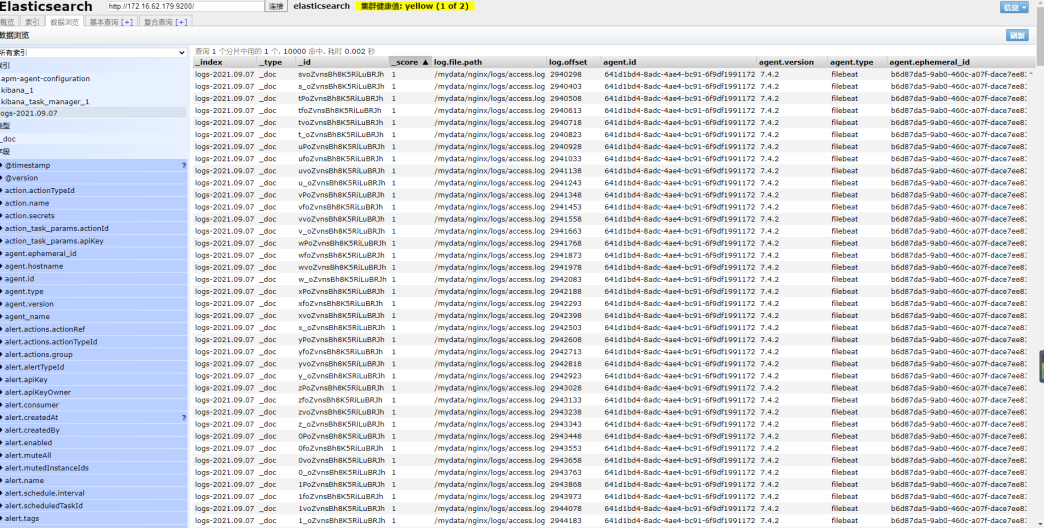Sort by the _index column header
This screenshot has height=528, width=1044.
click(224, 62)
